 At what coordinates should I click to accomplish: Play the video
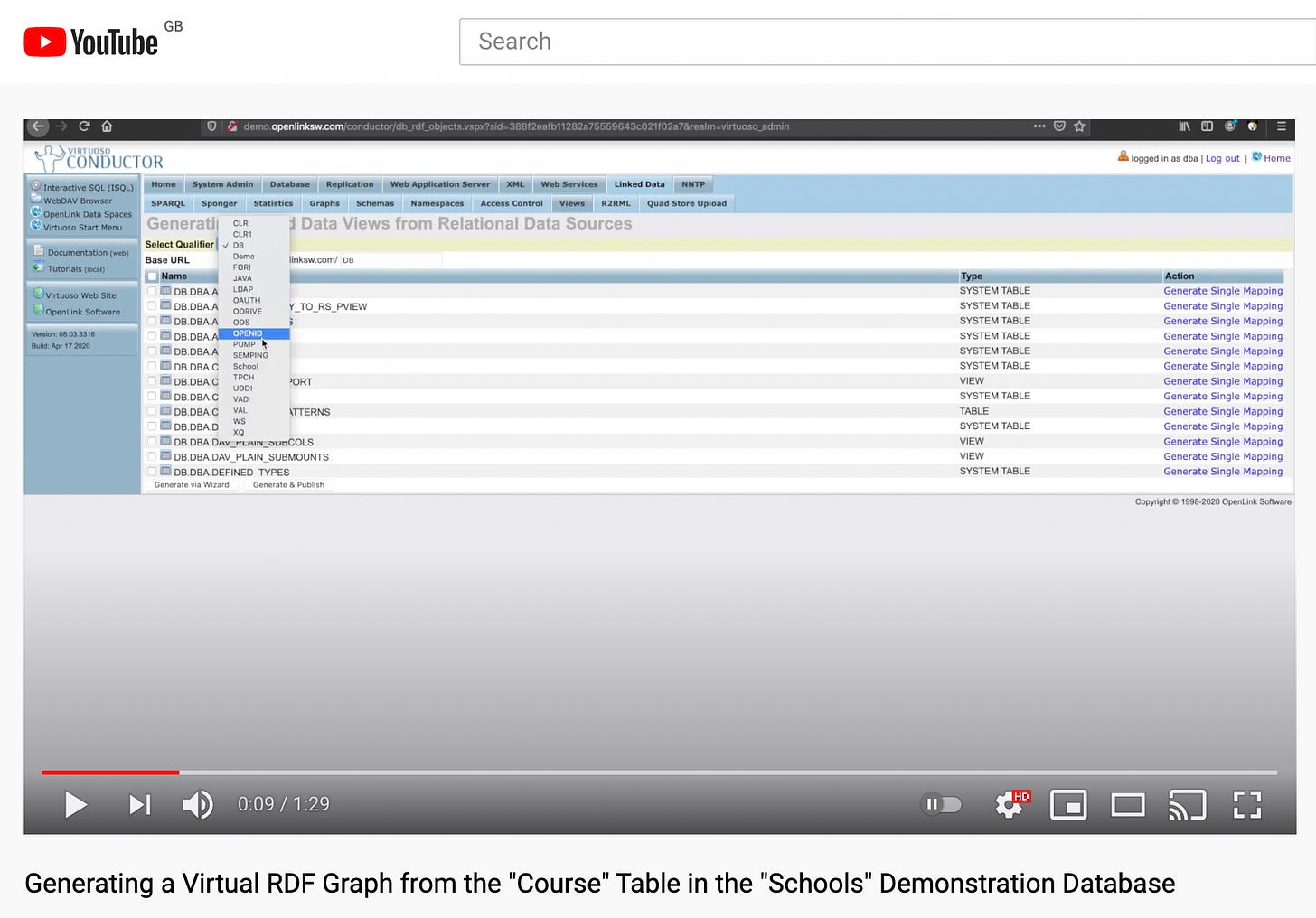(x=76, y=804)
